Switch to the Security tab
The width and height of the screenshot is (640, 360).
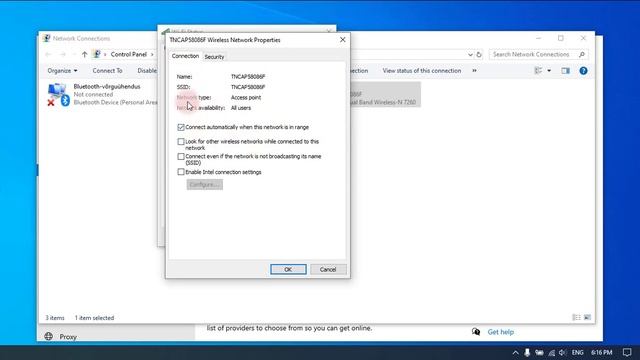point(214,57)
